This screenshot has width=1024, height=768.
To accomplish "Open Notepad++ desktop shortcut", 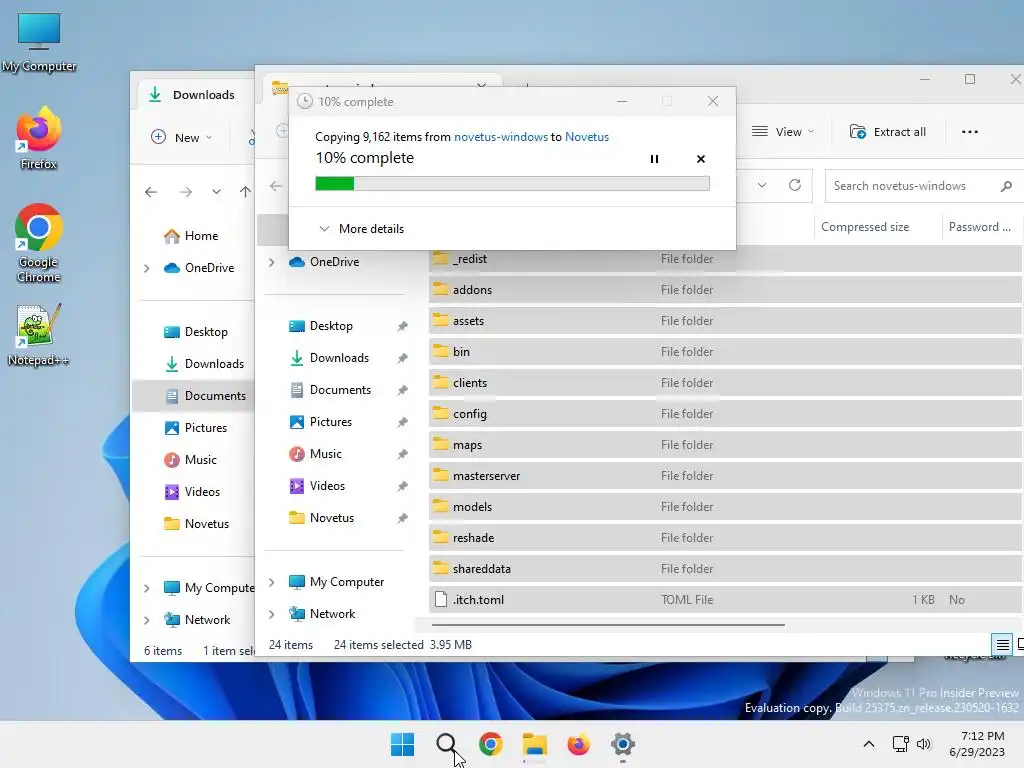I will 38,335.
